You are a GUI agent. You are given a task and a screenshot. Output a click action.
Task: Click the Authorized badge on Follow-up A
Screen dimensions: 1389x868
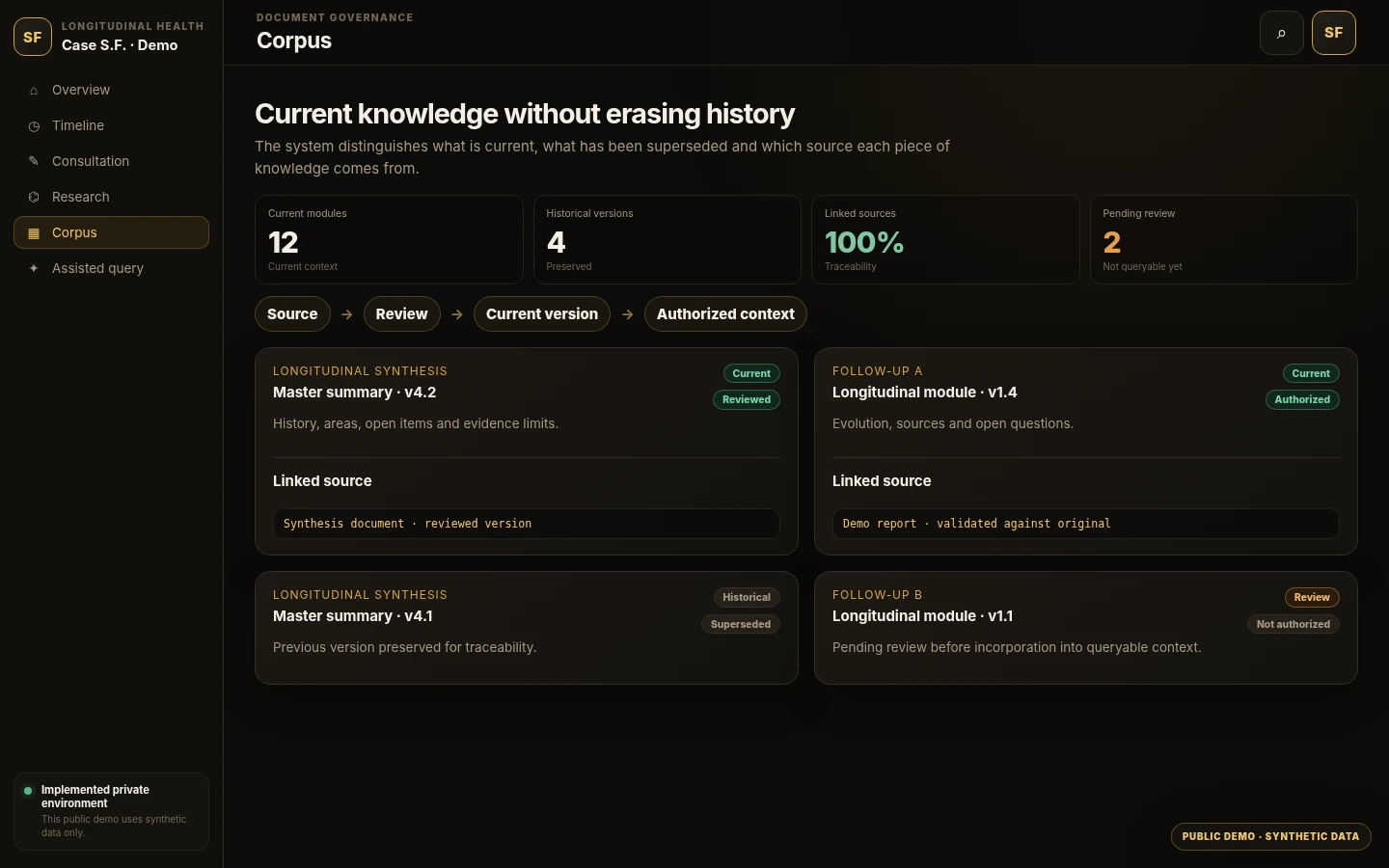pyautogui.click(x=1302, y=399)
